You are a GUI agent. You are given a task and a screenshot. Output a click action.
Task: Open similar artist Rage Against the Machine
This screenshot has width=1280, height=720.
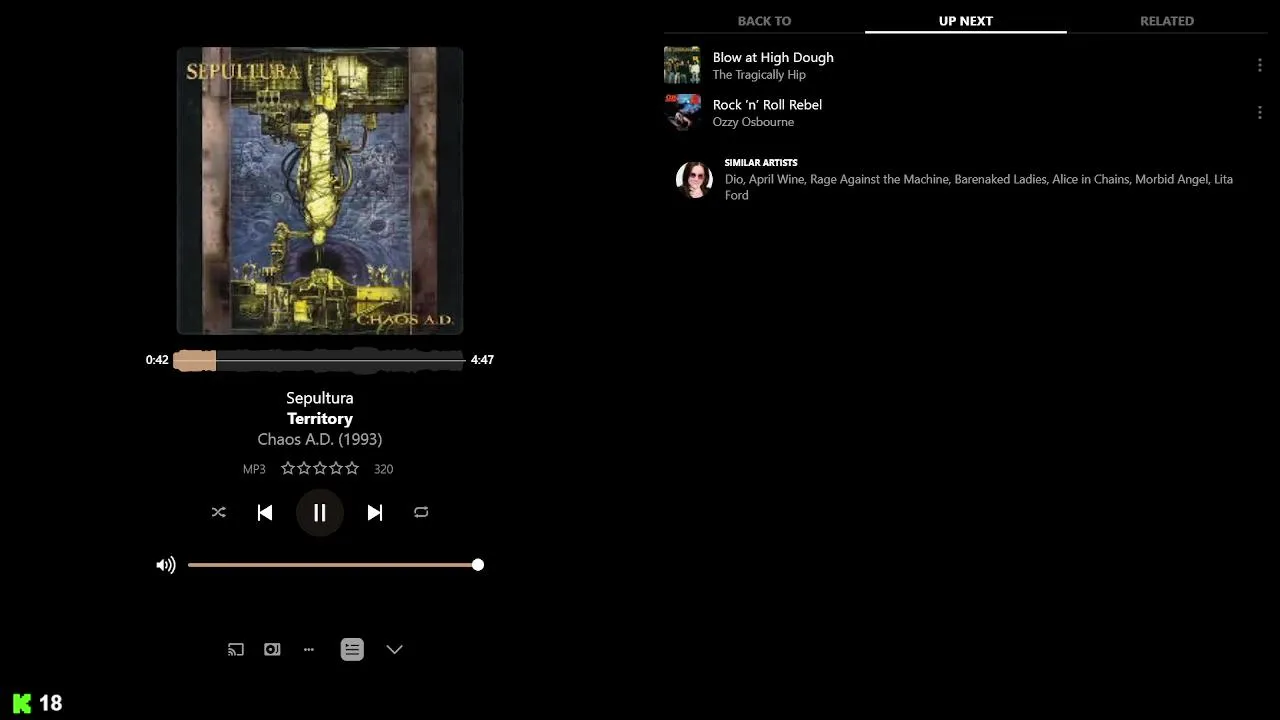(879, 179)
